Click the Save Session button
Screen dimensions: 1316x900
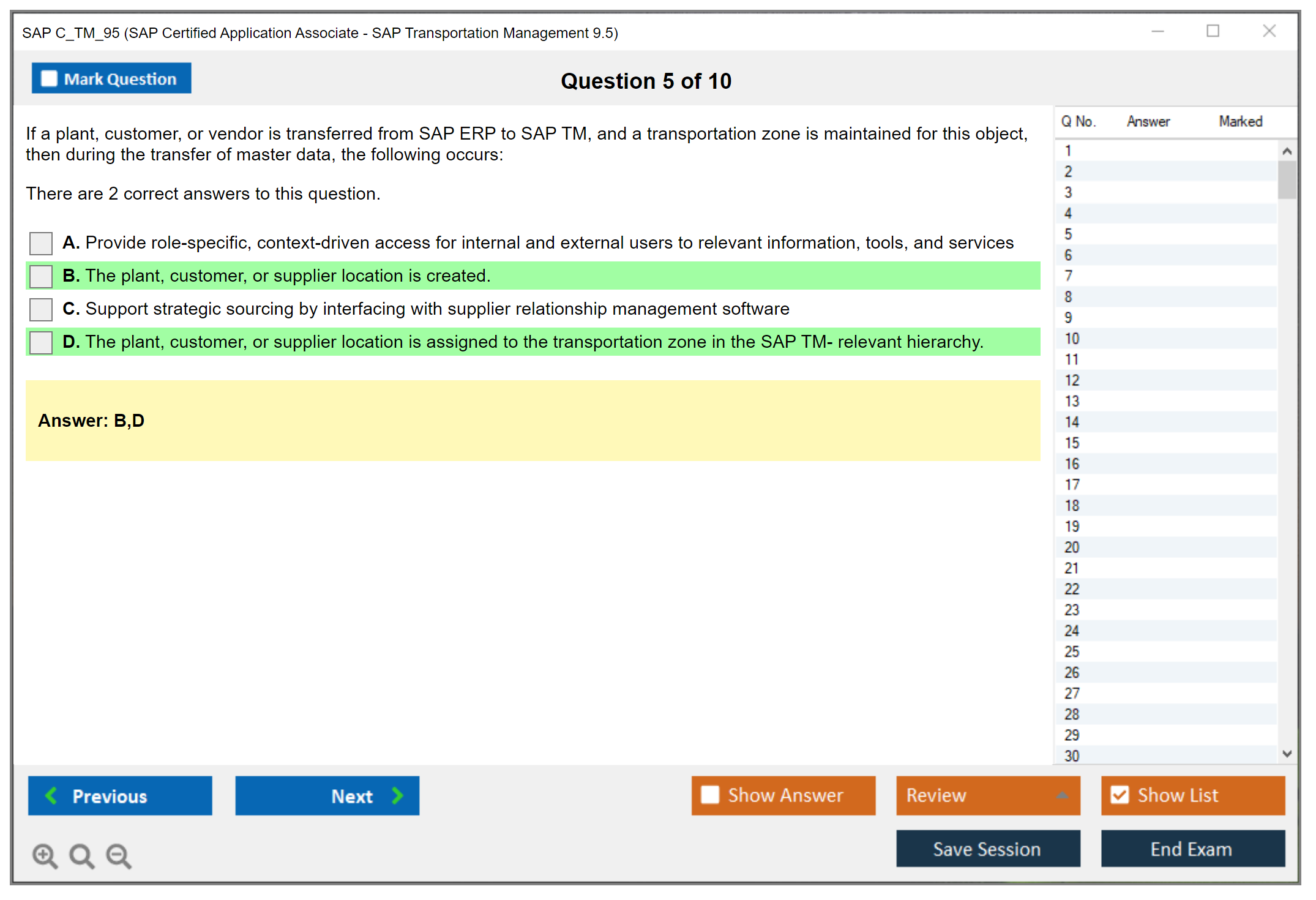(x=987, y=849)
